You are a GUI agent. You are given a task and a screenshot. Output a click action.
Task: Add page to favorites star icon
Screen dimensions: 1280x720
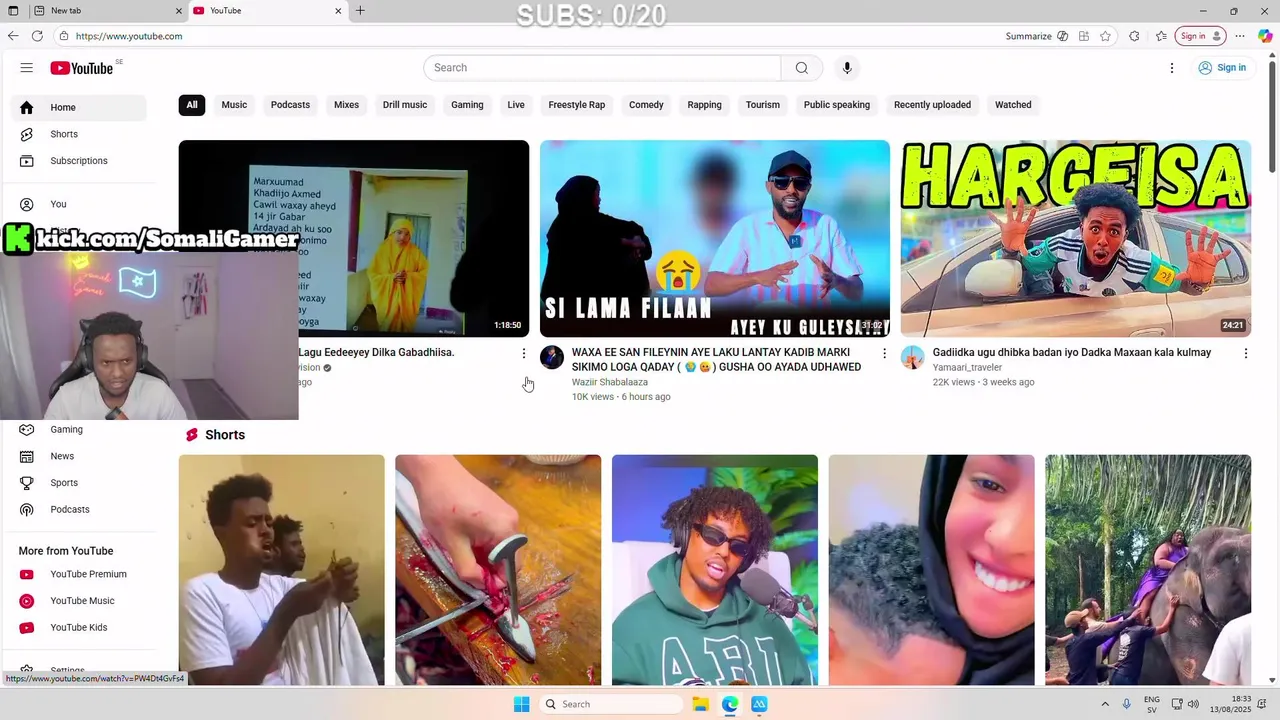(x=1105, y=36)
